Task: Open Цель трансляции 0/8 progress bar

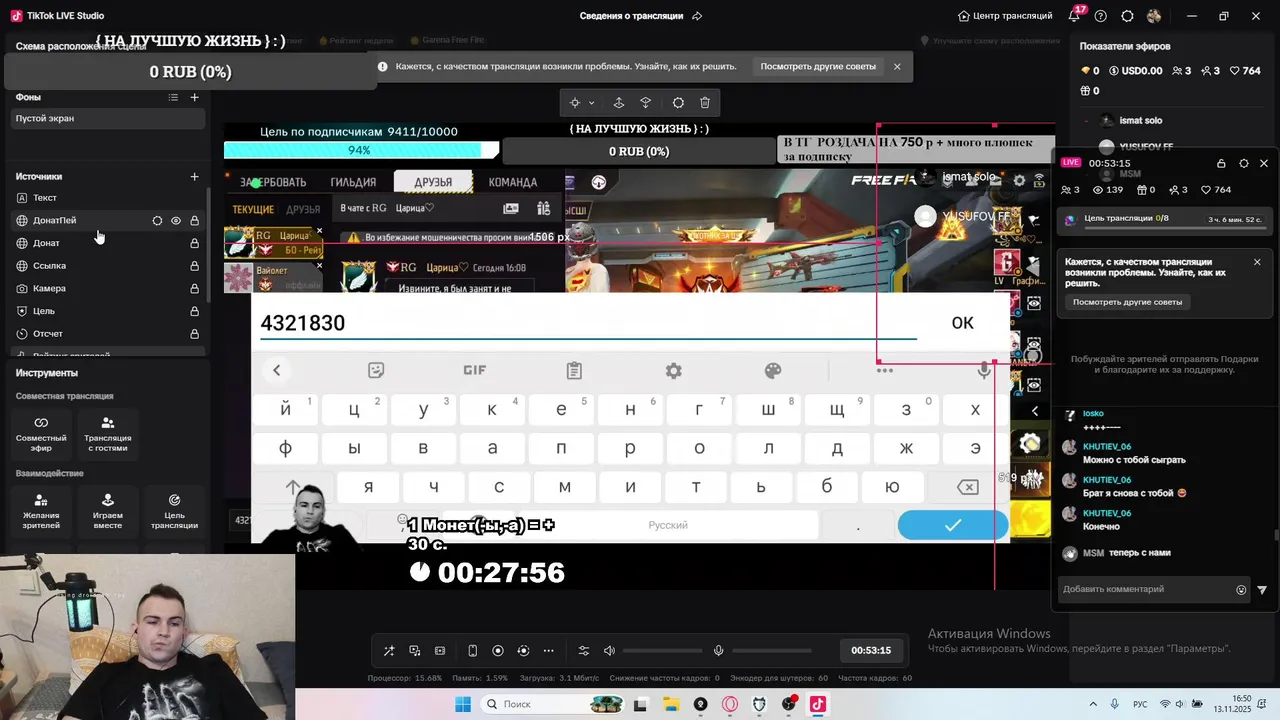Action: pos(1165,219)
